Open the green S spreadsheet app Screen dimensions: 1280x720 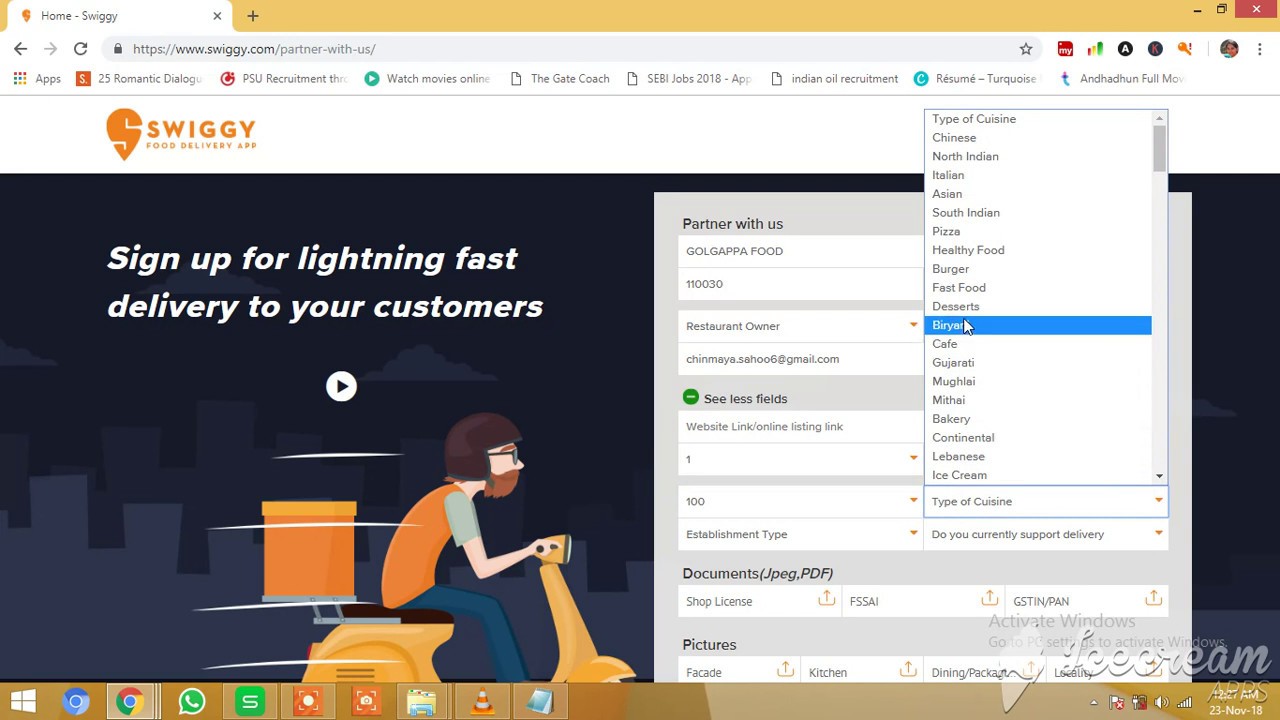[x=250, y=702]
